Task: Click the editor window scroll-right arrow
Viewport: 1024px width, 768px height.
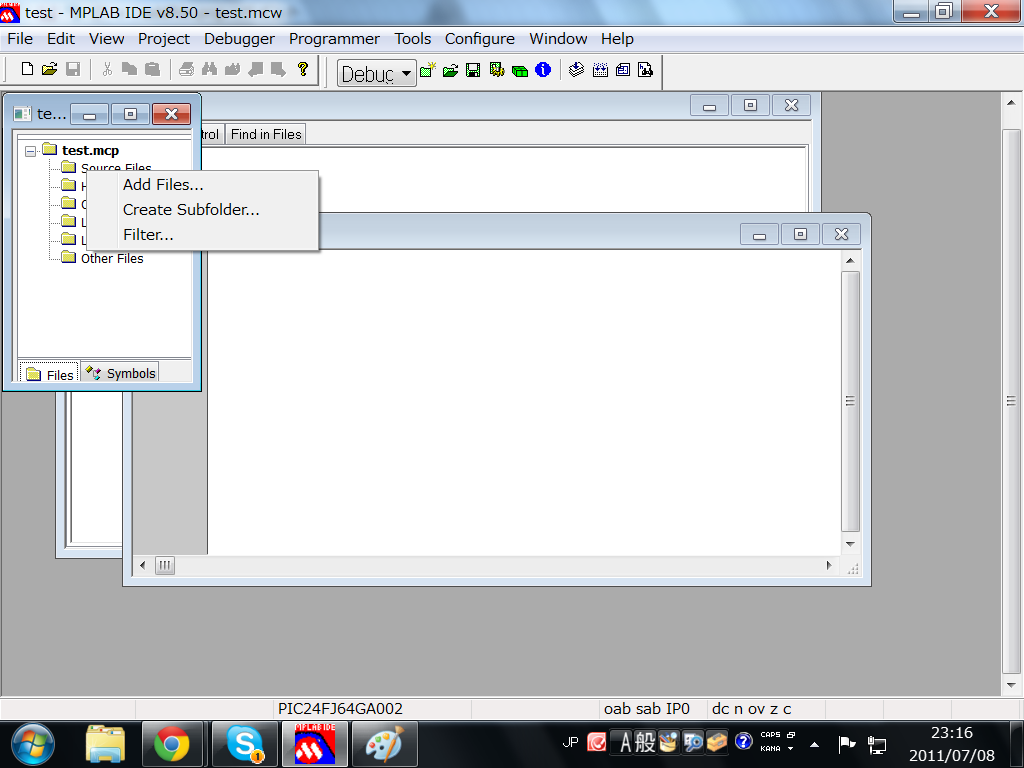Action: 829,566
